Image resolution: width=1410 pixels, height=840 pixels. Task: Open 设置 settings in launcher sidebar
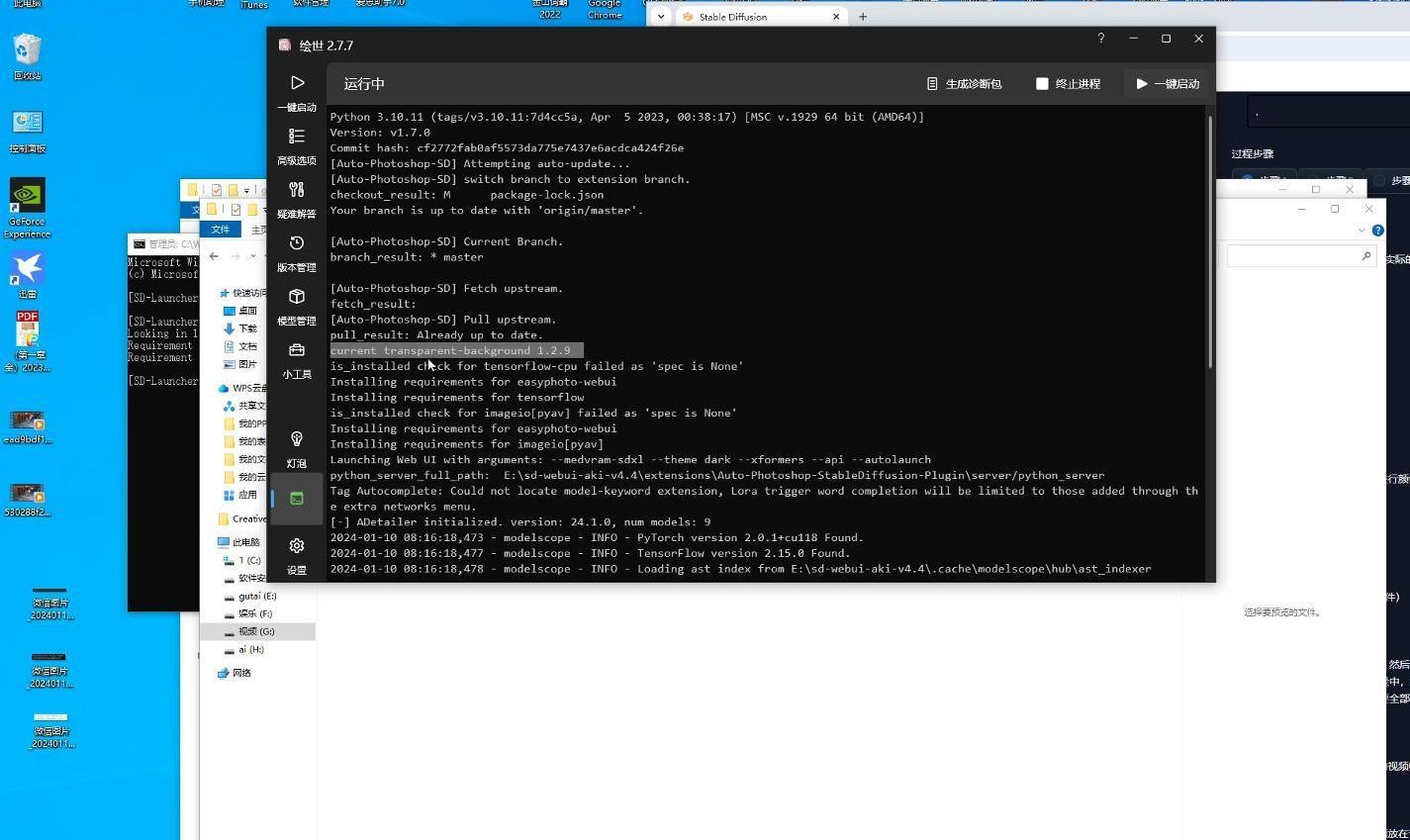297,555
